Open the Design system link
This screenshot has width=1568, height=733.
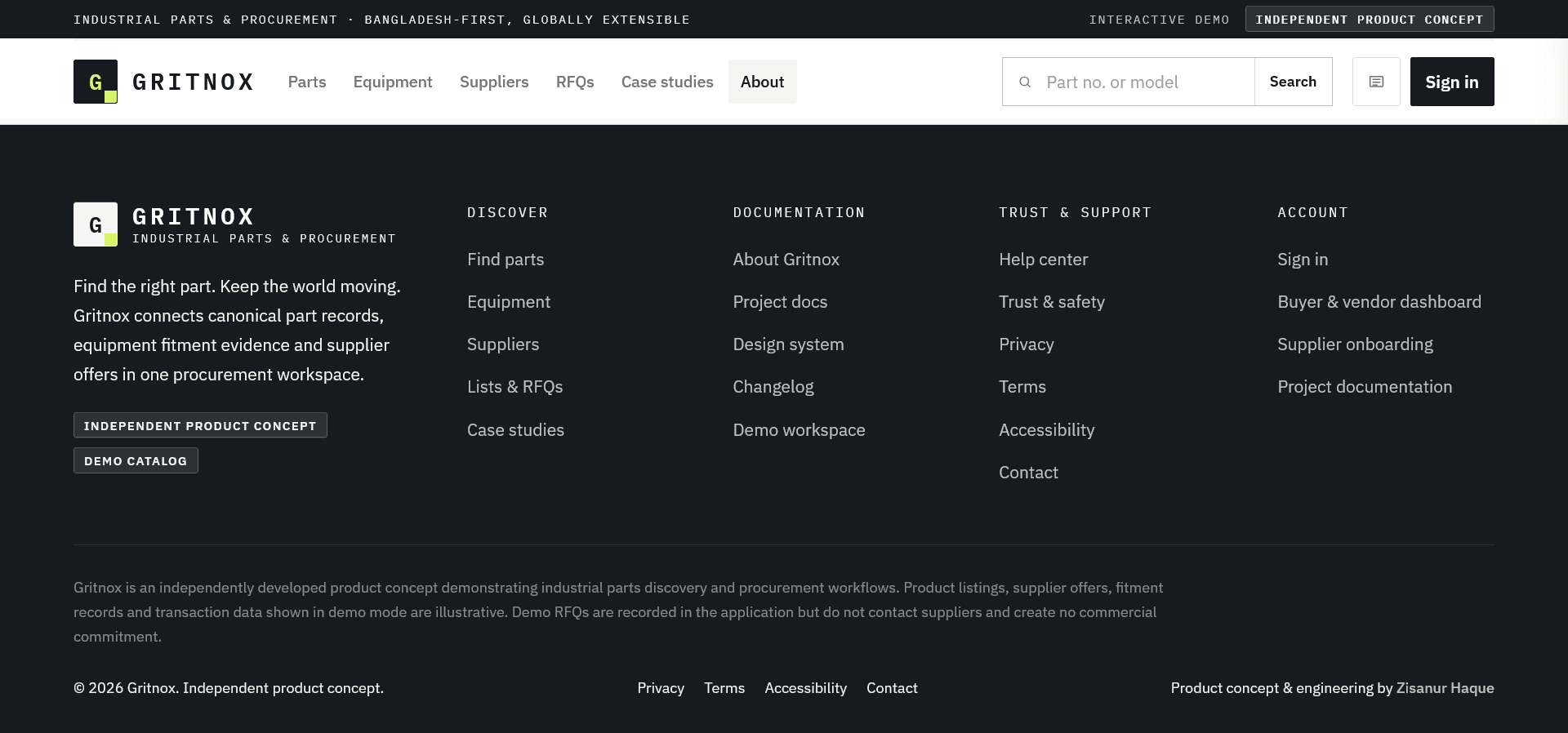[789, 344]
